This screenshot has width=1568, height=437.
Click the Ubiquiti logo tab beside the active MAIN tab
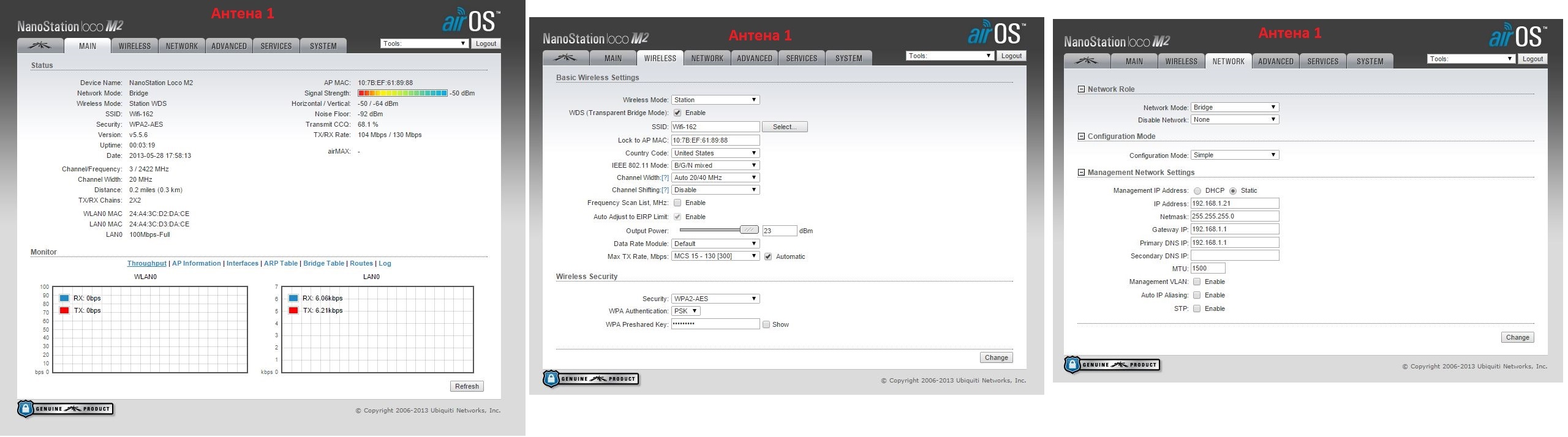[40, 46]
